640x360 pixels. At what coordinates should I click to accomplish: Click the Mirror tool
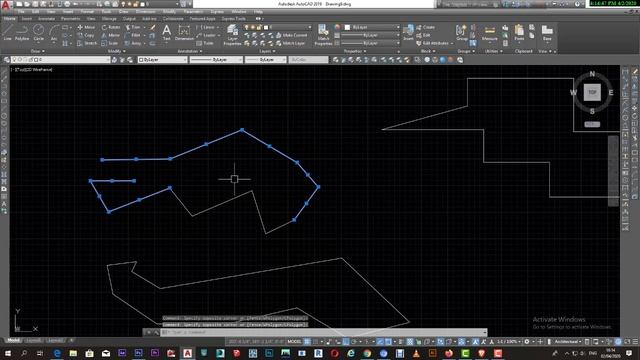[110, 36]
